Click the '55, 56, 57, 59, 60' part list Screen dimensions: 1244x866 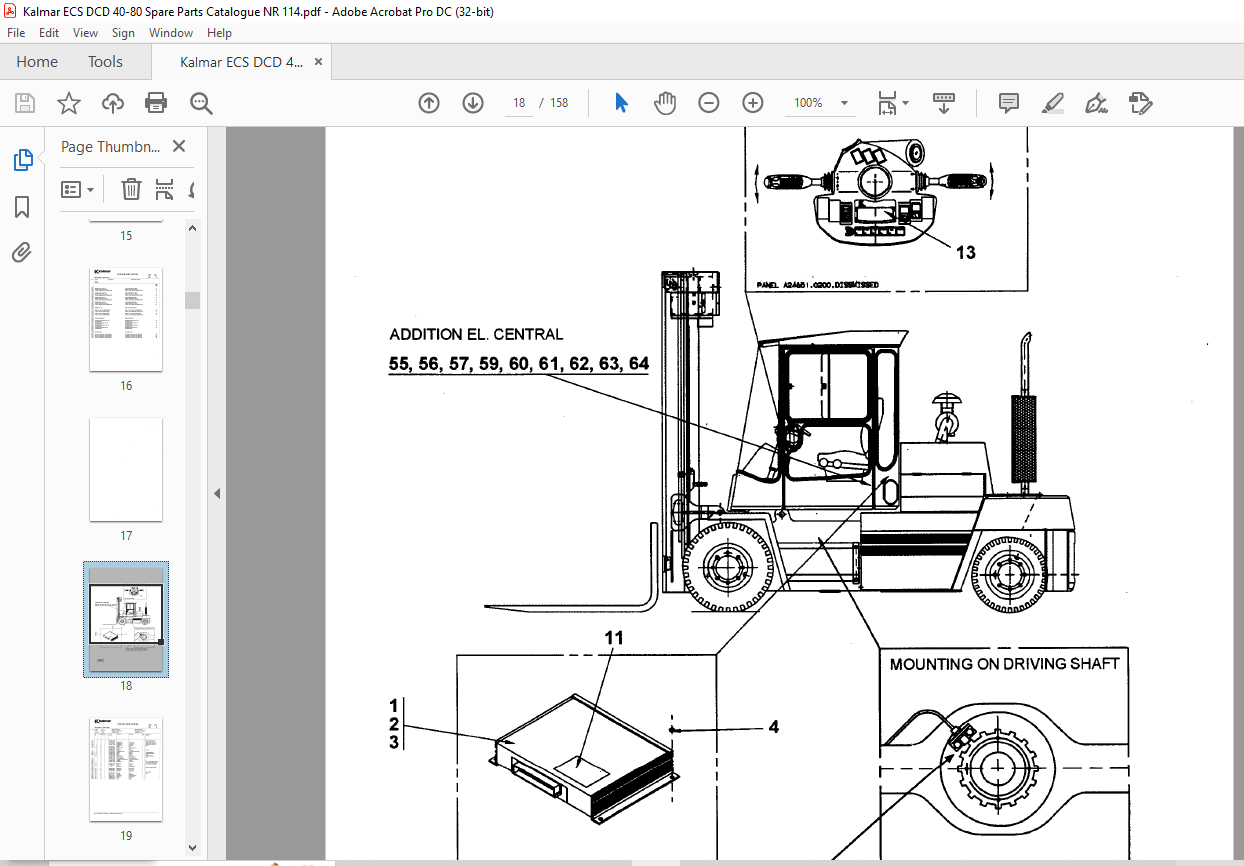tap(518, 364)
